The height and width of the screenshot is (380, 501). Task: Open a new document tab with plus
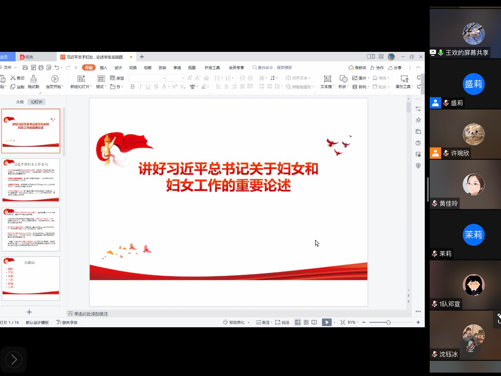pos(142,57)
